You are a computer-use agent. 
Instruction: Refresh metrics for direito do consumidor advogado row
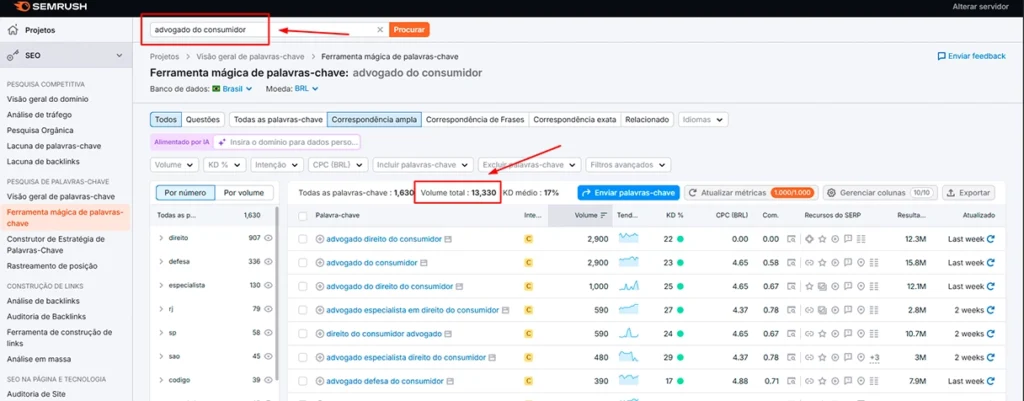tap(991, 334)
